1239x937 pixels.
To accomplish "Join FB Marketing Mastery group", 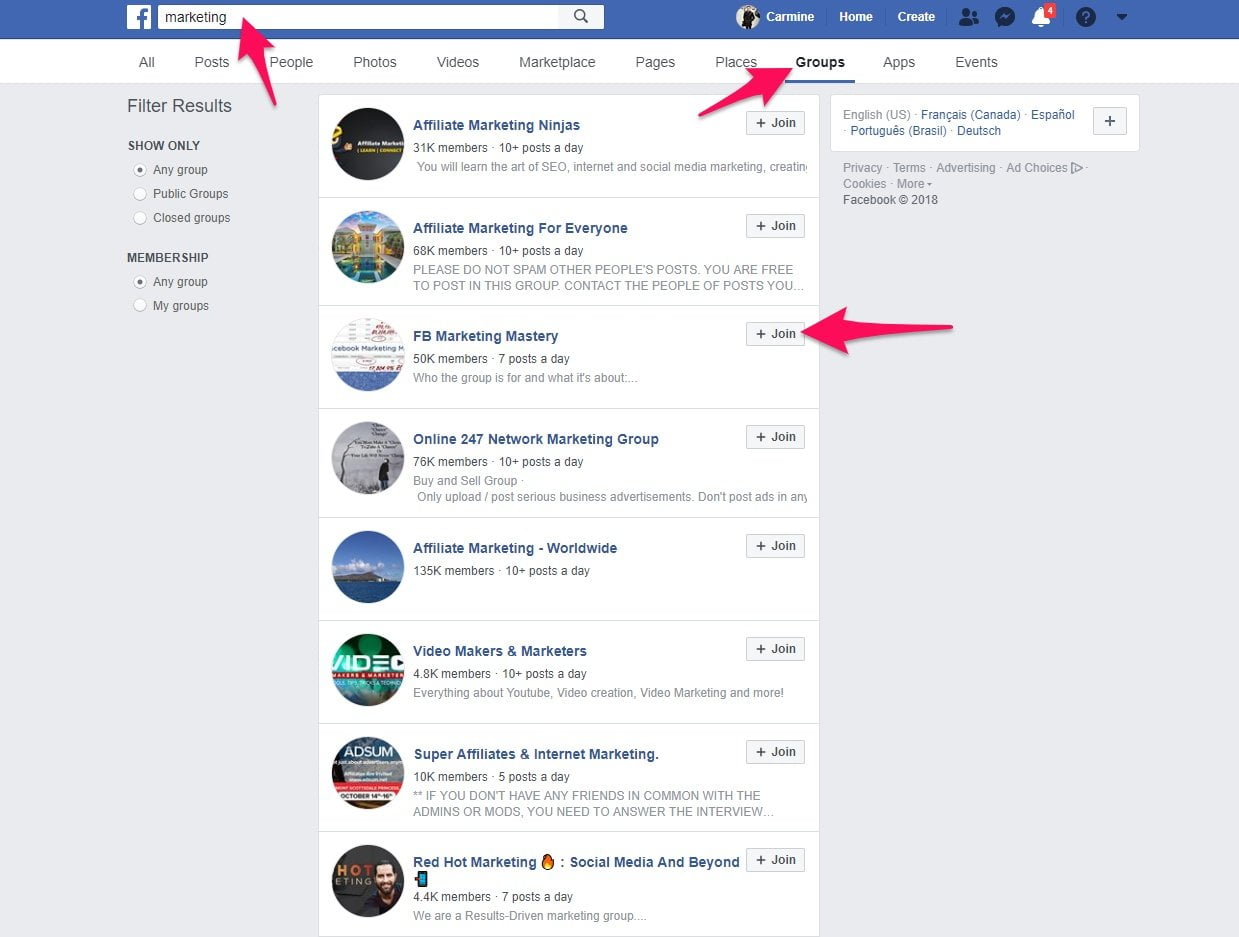I will pos(775,334).
